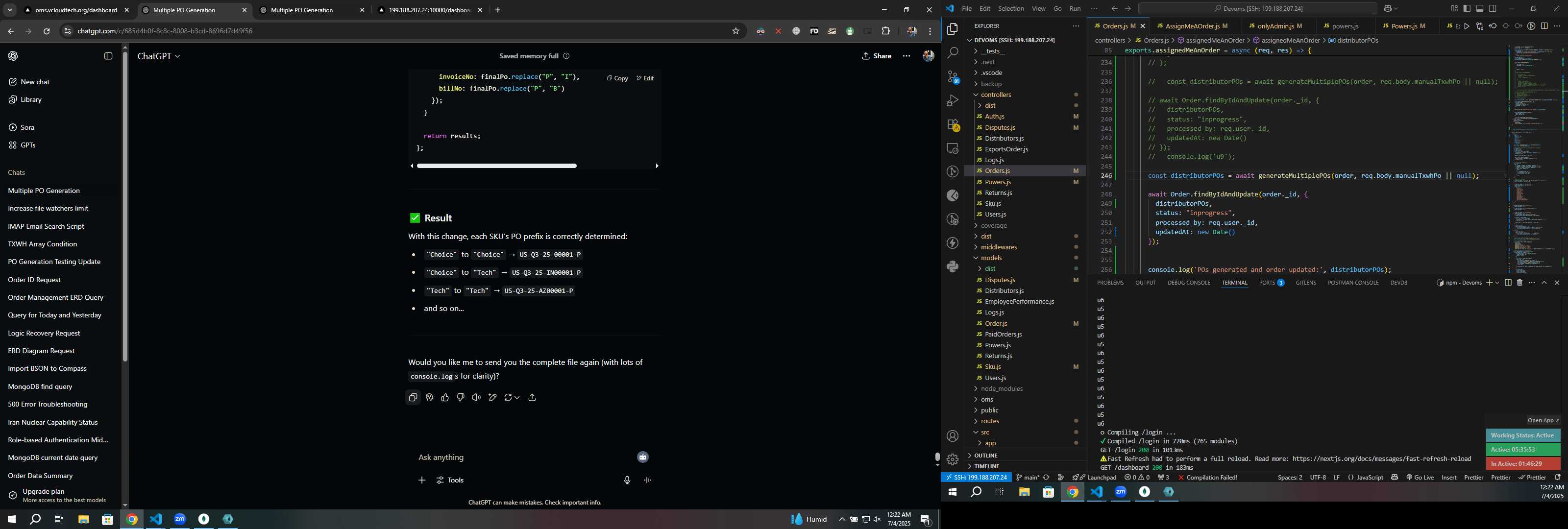
Task: Start a New chat in ChatGPT
Action: pyautogui.click(x=35, y=82)
